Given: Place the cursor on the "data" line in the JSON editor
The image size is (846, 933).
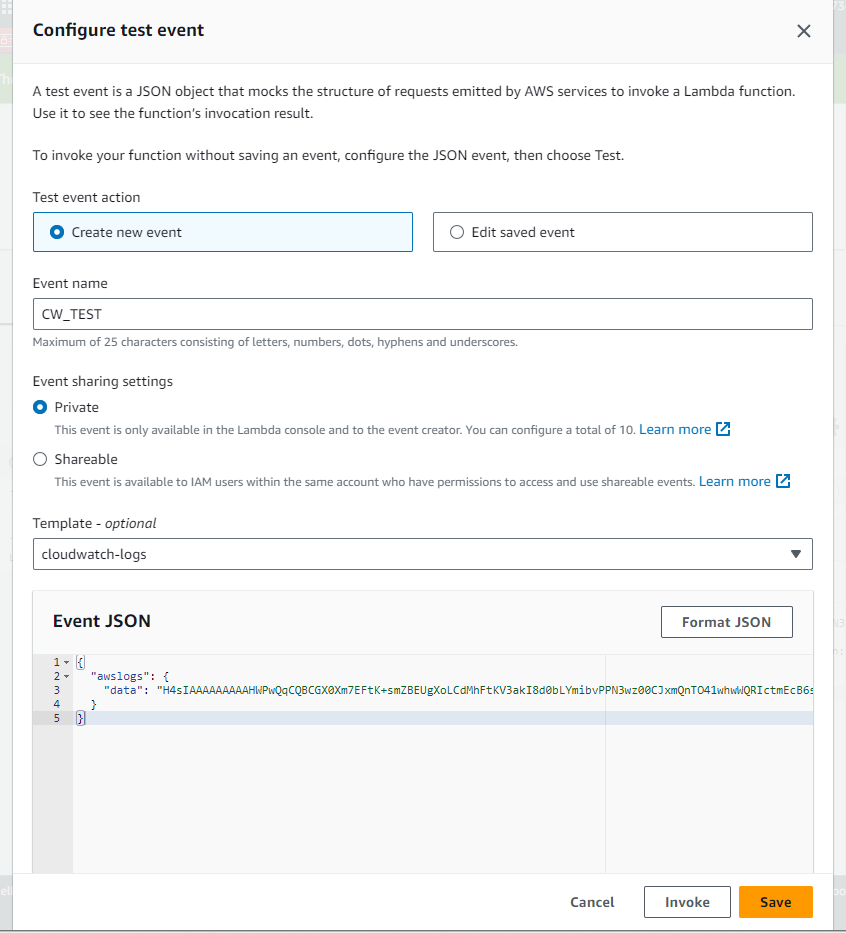Looking at the screenshot, I should coord(400,690).
